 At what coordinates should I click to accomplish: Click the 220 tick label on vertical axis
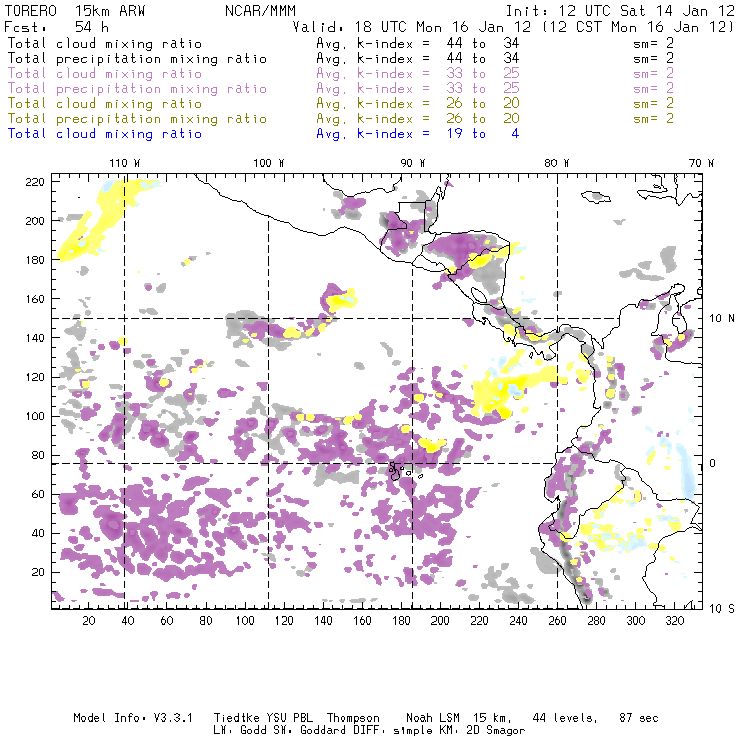coord(35,181)
